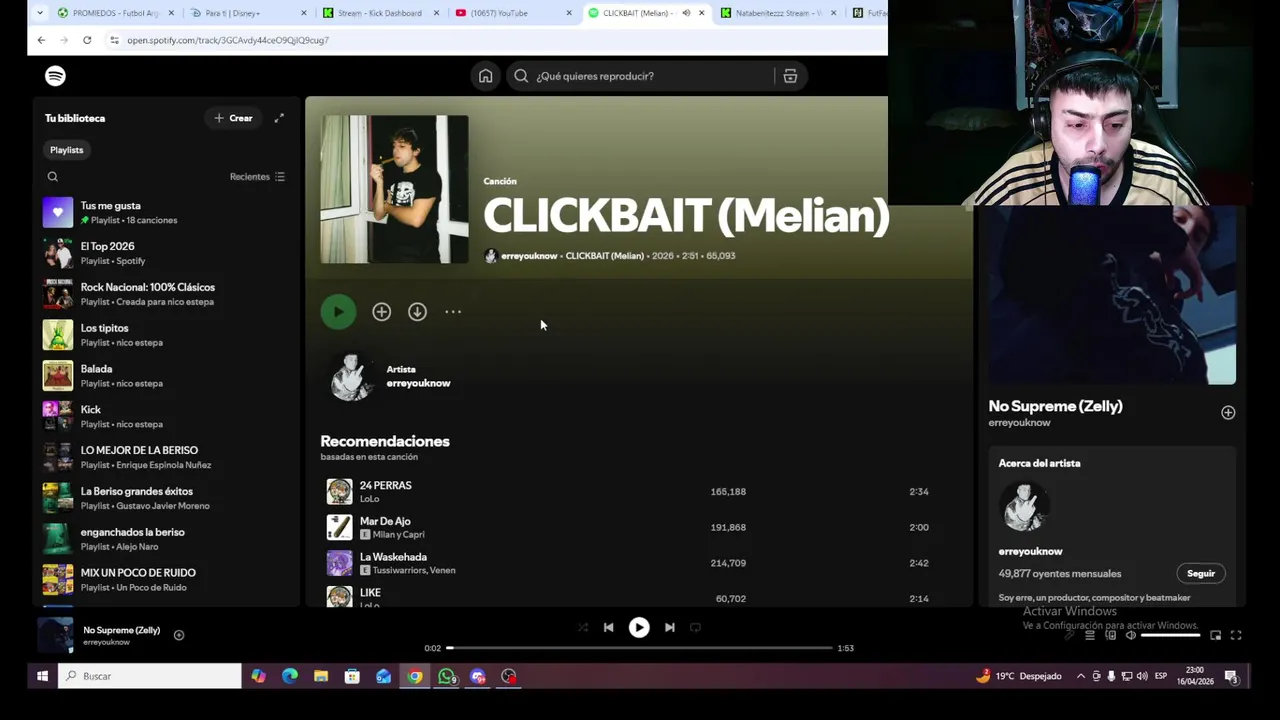Adjust the volume slider

[1170, 635]
